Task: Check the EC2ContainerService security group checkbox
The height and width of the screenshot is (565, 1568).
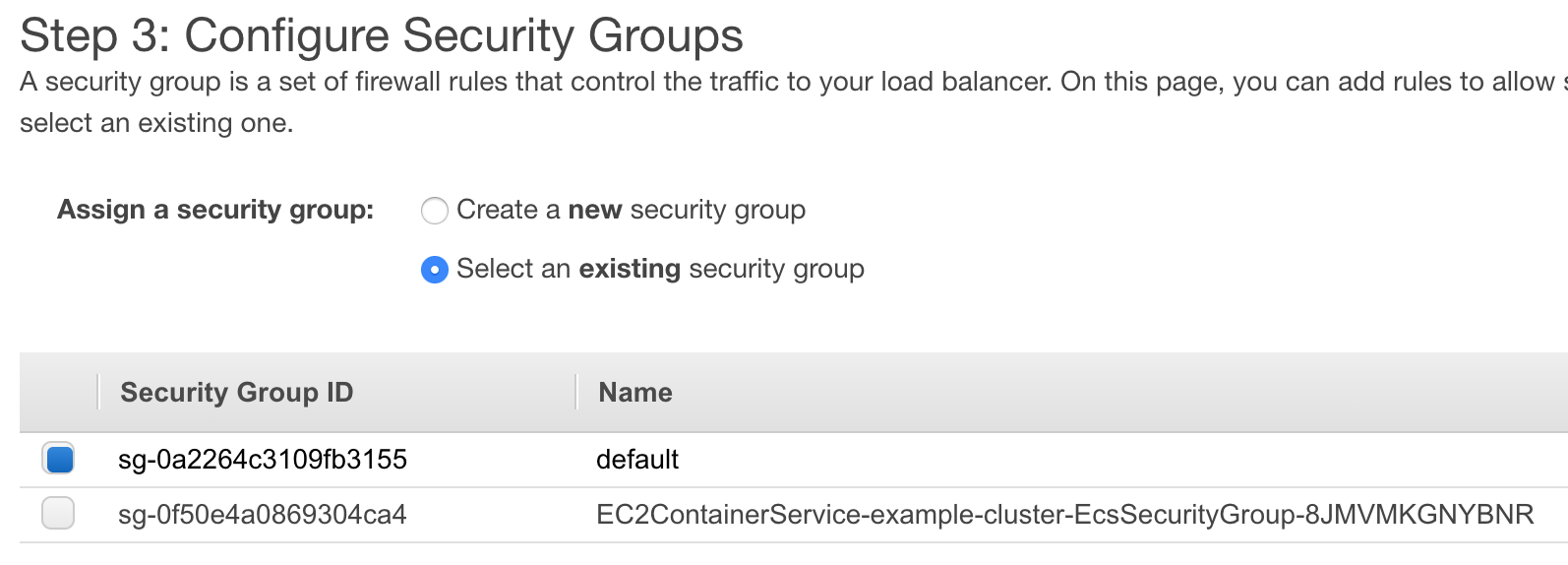Action: point(59,513)
